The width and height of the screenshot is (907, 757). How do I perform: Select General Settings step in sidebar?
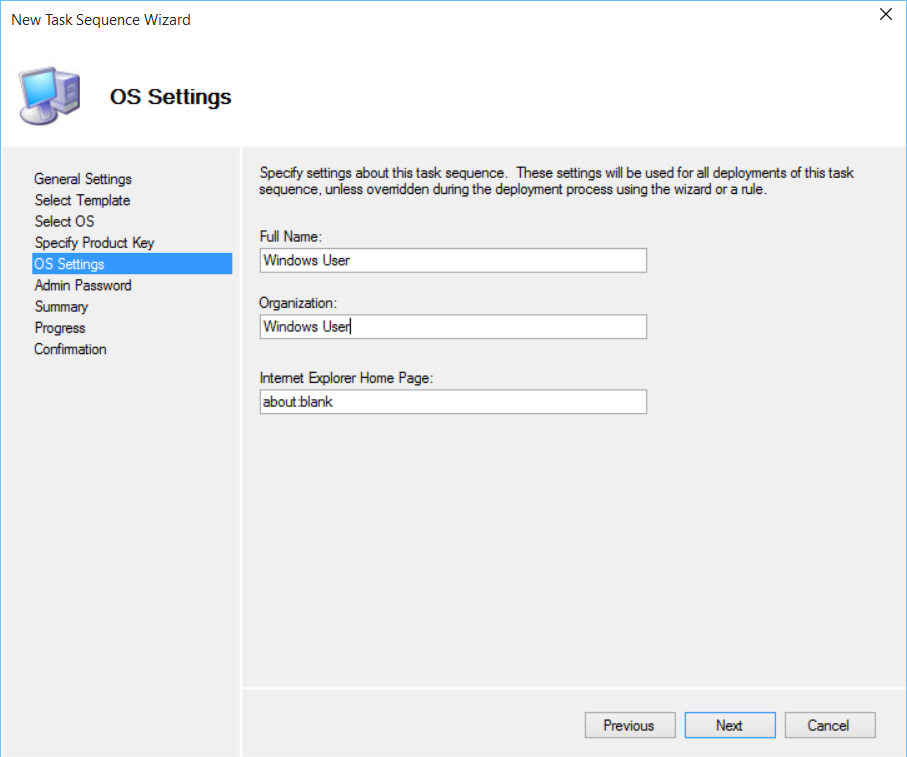[x=83, y=179]
